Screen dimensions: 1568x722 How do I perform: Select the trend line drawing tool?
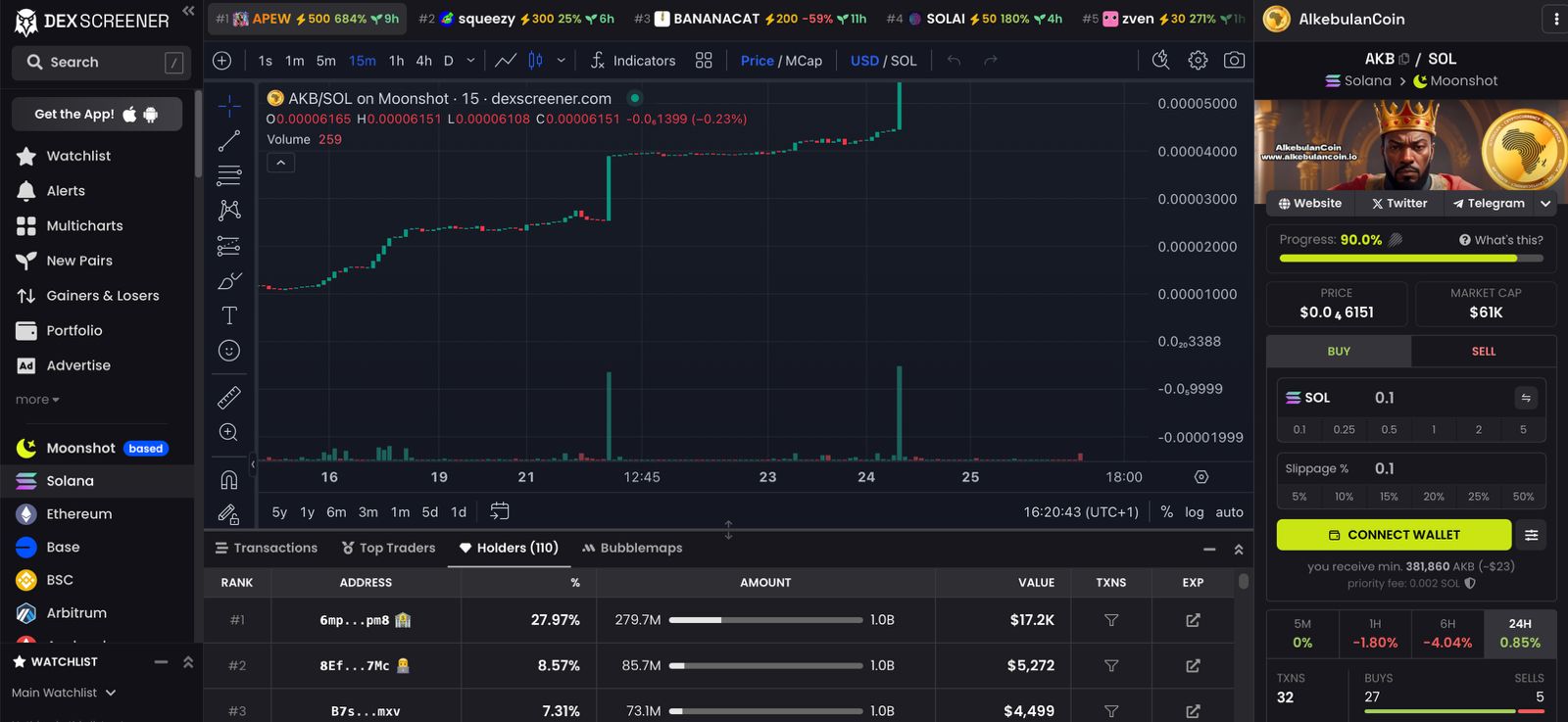(x=228, y=141)
